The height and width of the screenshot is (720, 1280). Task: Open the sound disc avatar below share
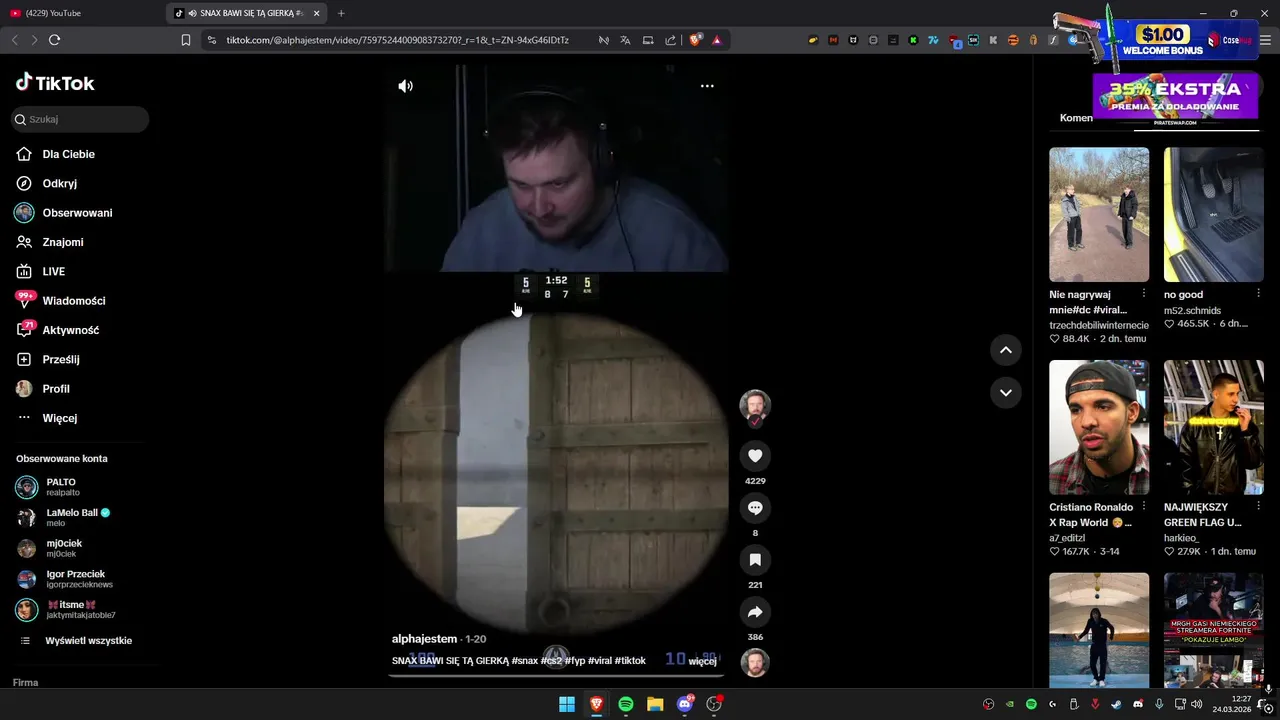coord(755,663)
